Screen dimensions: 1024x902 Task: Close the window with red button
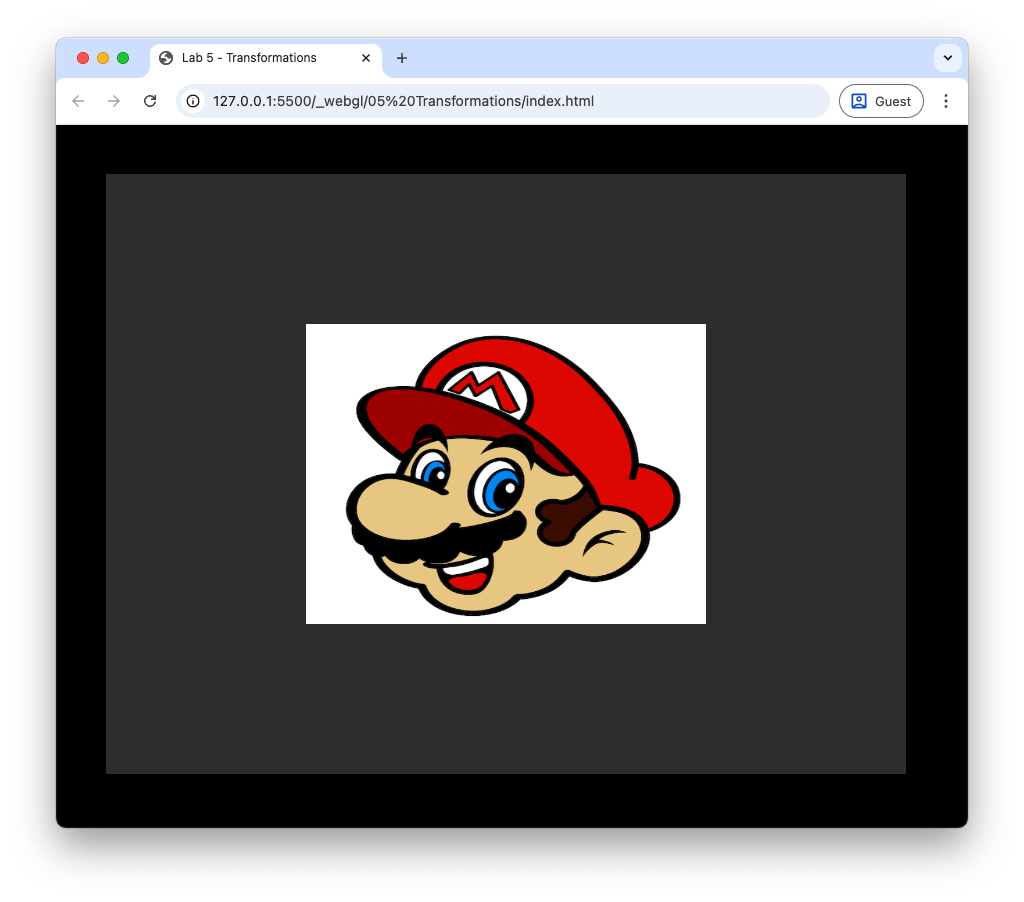83,58
